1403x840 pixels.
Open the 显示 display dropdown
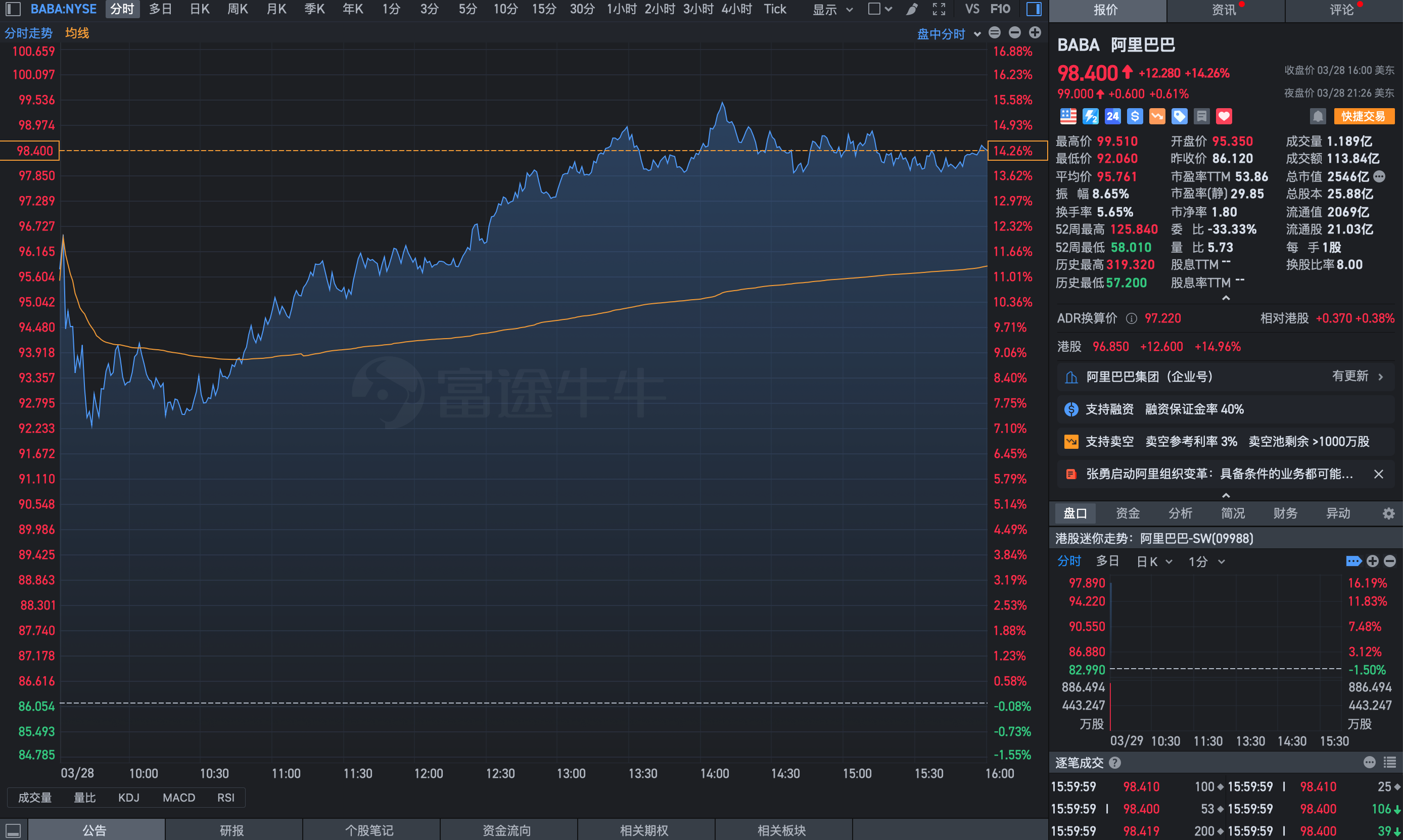(832, 9)
